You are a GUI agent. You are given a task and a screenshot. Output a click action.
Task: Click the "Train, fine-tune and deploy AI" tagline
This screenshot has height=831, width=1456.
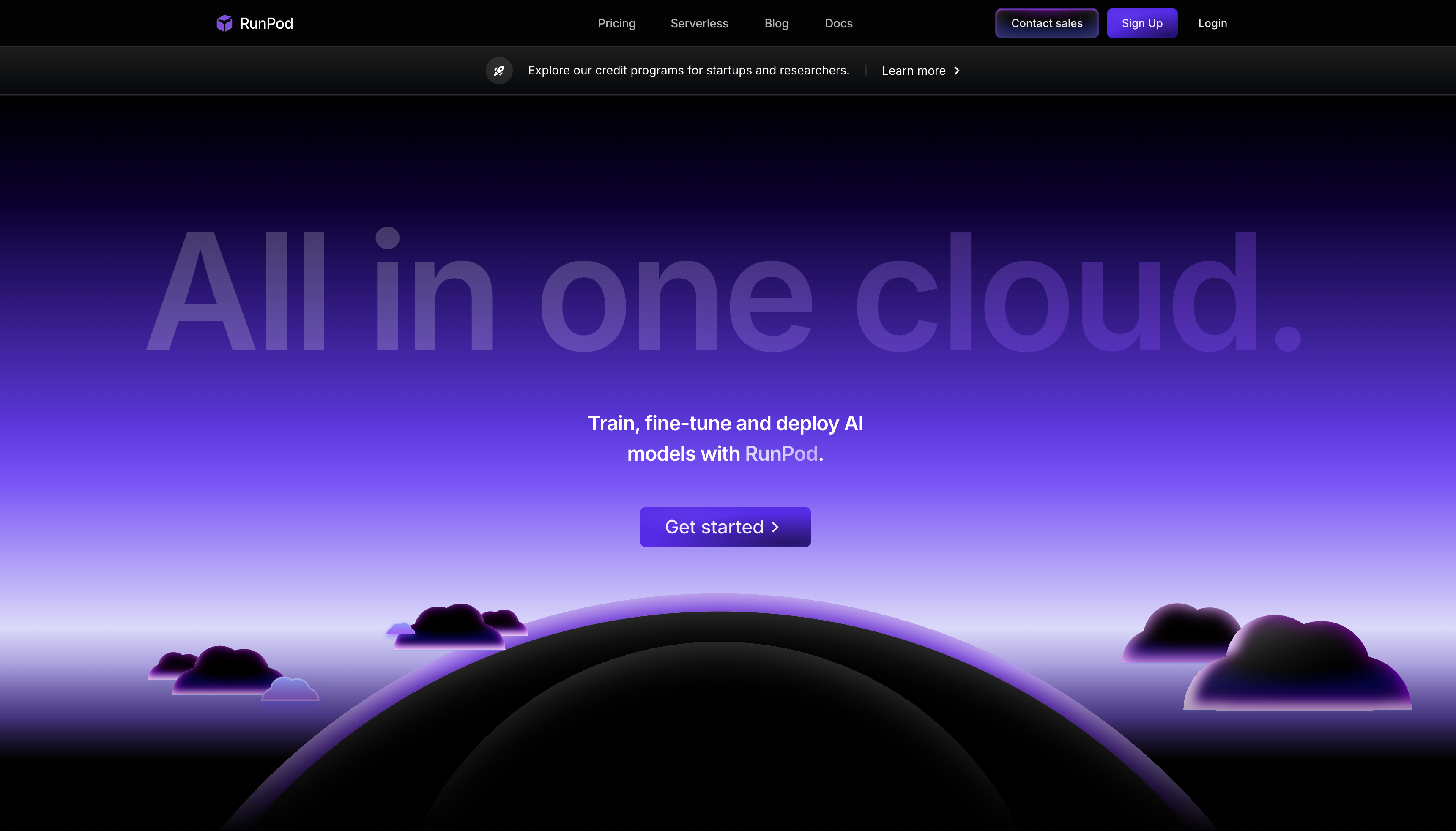(x=725, y=424)
